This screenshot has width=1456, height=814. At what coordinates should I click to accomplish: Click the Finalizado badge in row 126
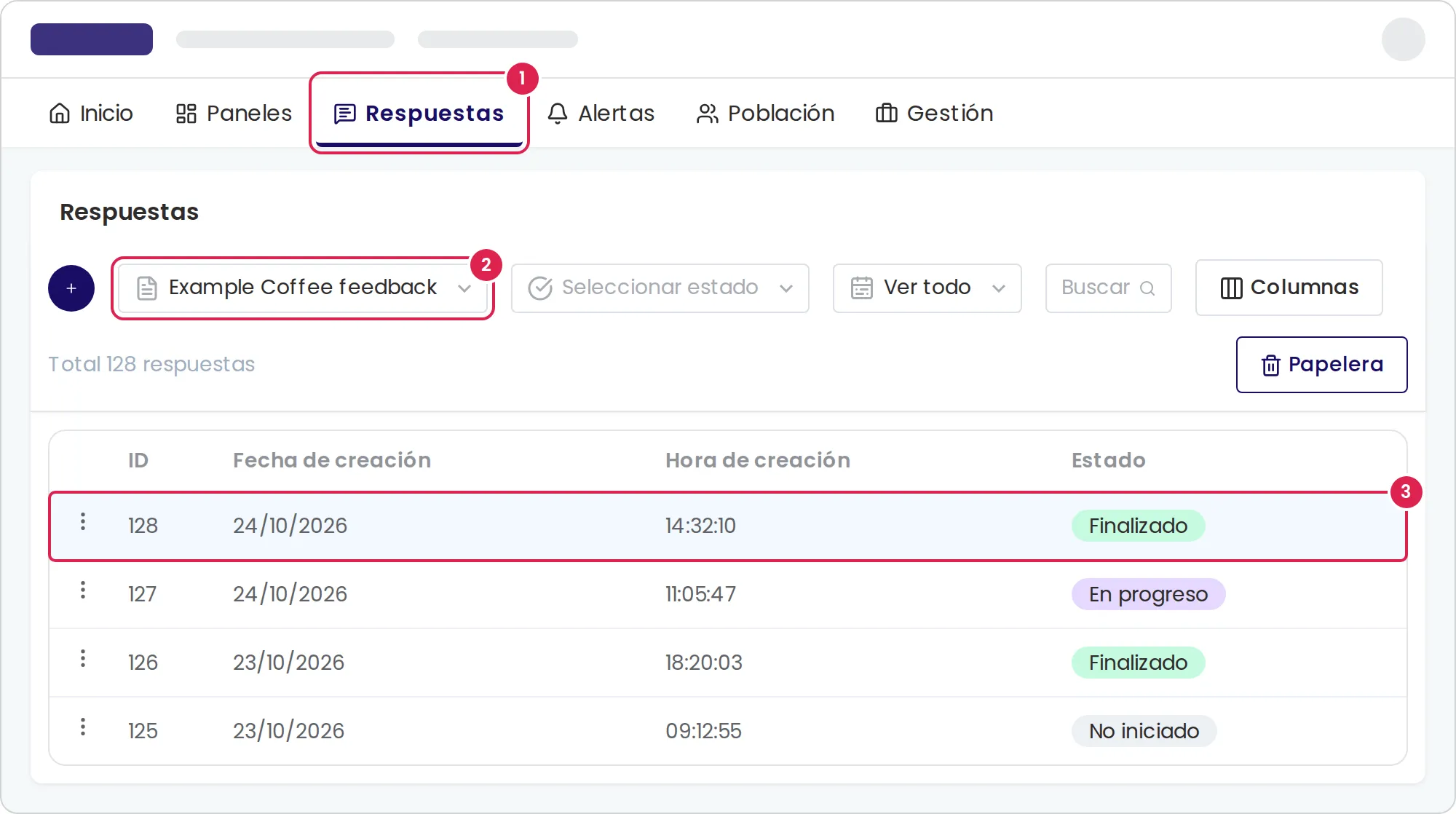point(1139,663)
